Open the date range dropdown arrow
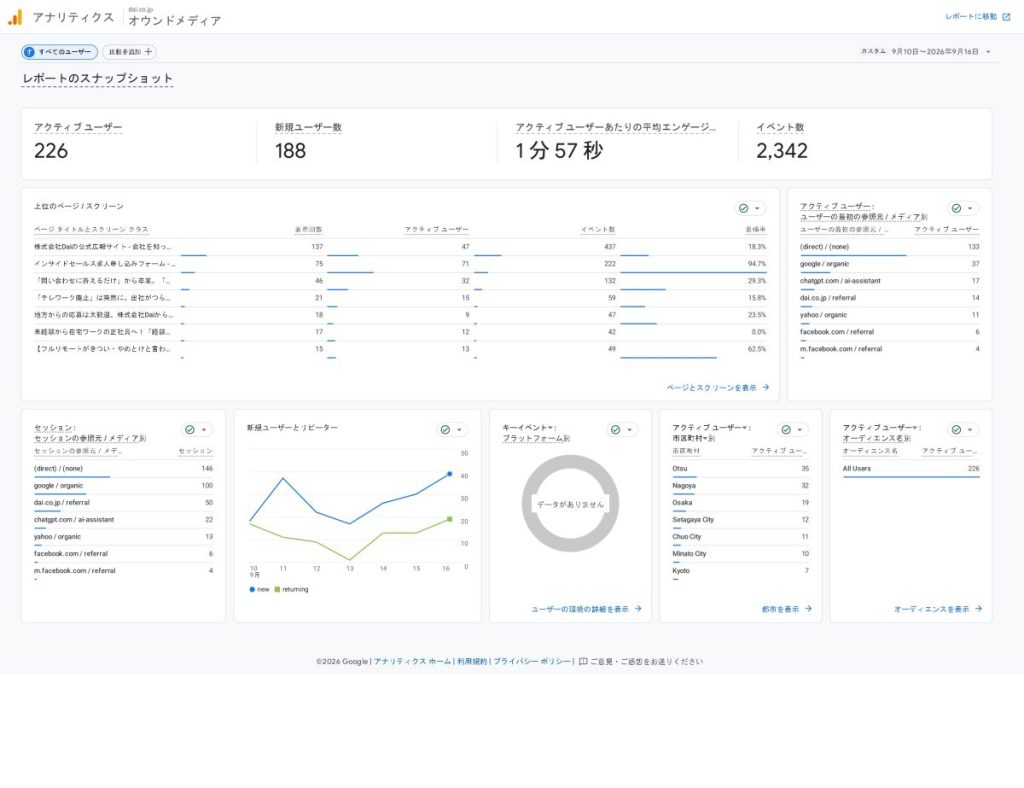Viewport: 1024px width, 788px height. coord(988,52)
